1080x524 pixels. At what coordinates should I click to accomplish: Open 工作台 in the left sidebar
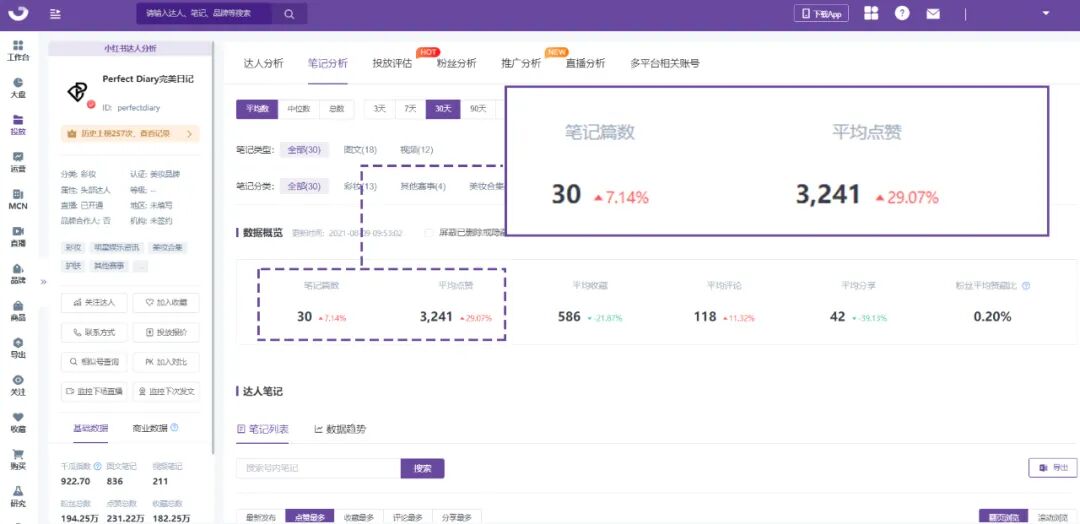(18, 51)
